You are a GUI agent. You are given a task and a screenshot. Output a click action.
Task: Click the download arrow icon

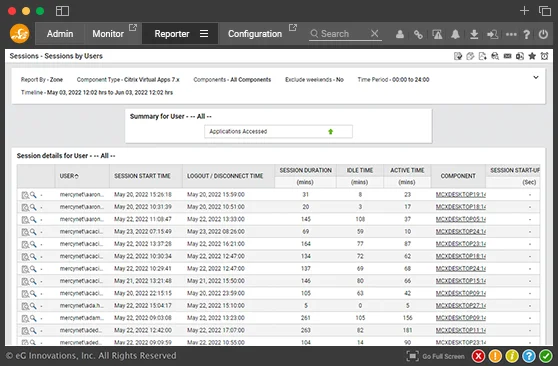pos(474,34)
